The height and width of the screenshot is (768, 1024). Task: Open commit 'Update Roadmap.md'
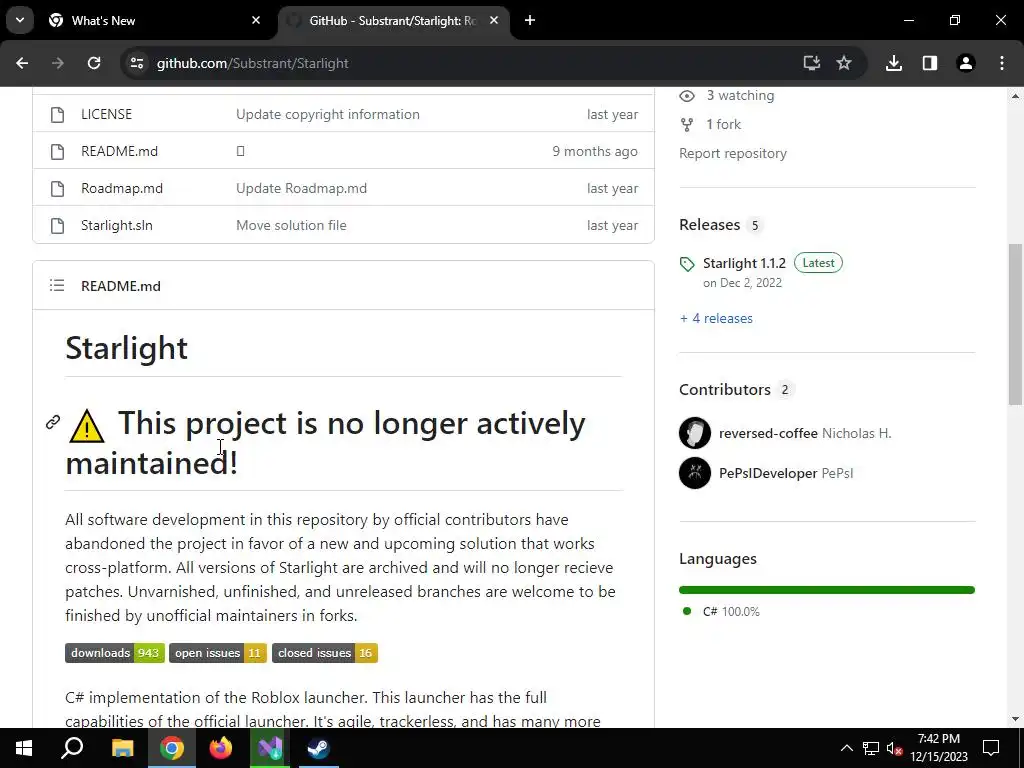click(x=302, y=189)
